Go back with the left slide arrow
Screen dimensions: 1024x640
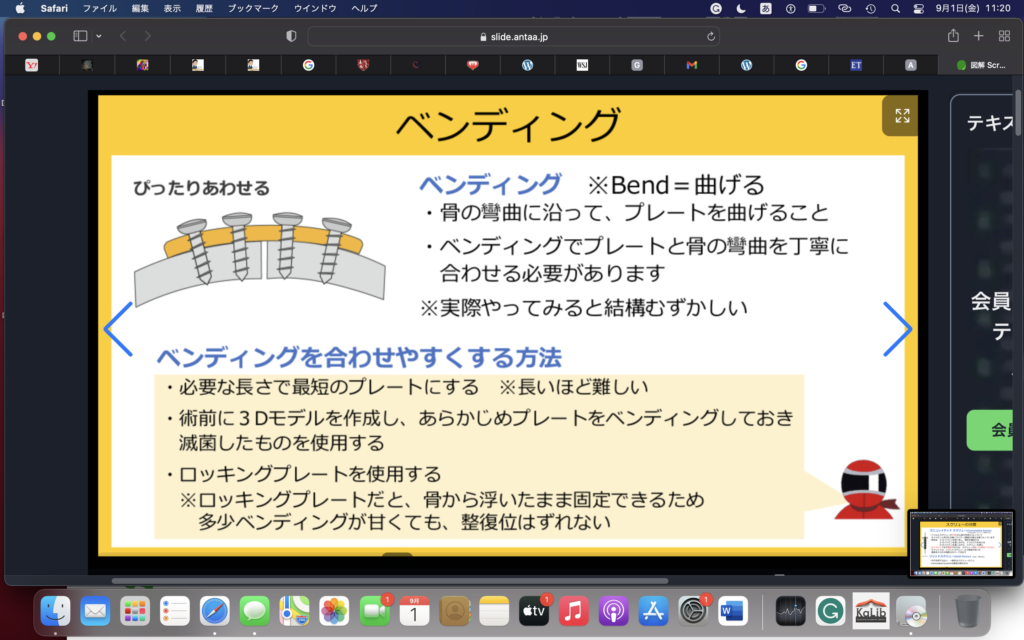118,329
